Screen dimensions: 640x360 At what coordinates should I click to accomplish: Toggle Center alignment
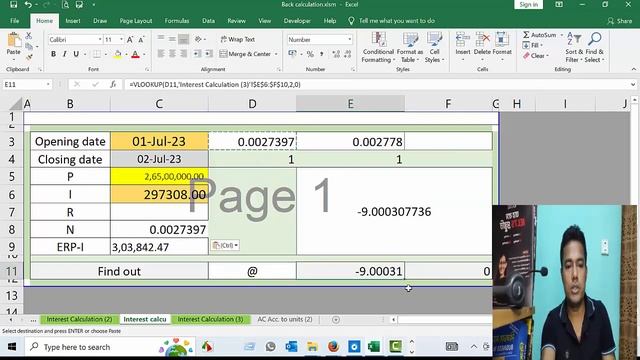click(x=172, y=53)
